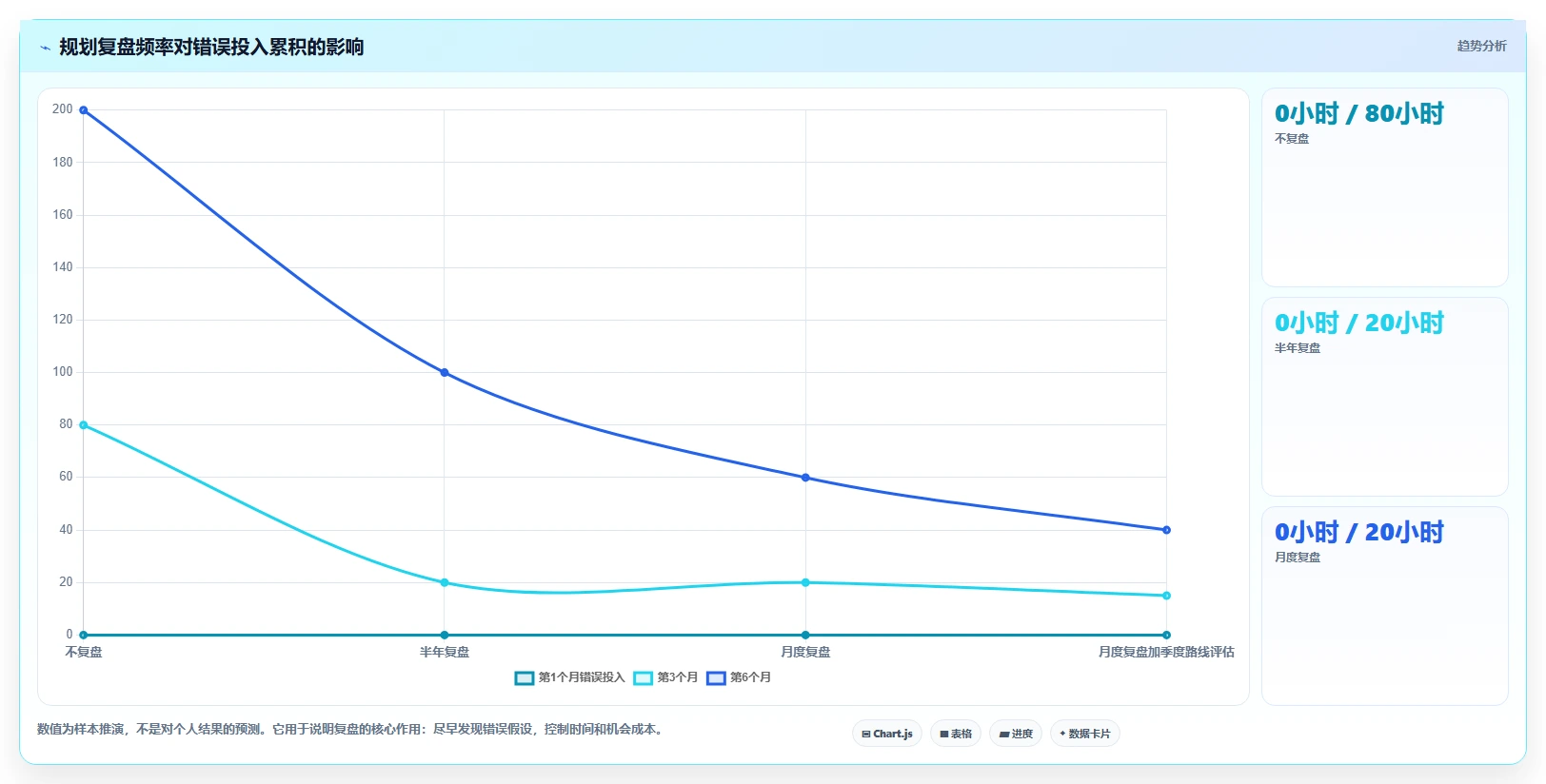Click the 第3个月 point at 月度复盘加季度路线评估 (15)
The image size is (1546, 784).
[1166, 596]
